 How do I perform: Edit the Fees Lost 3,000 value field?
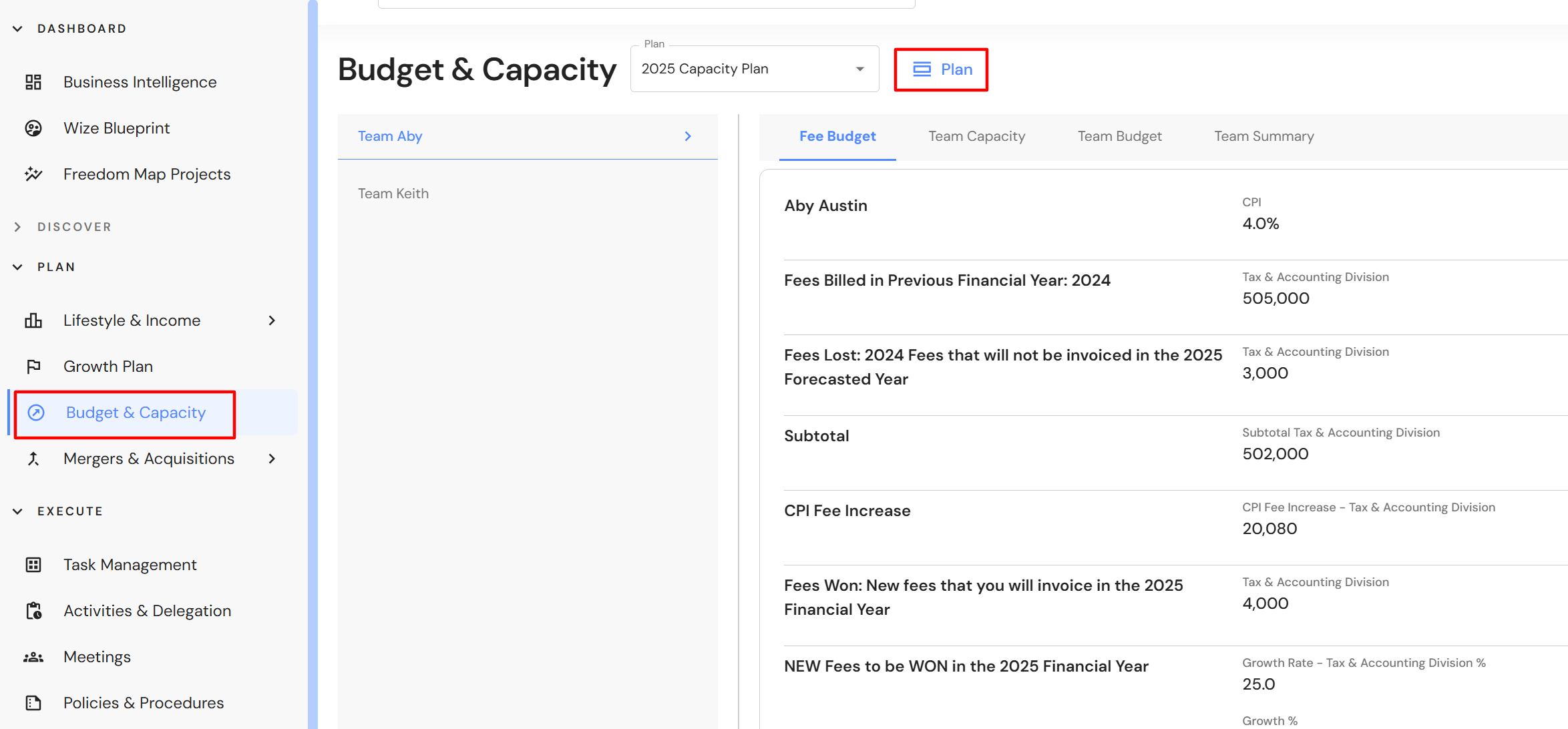(x=1265, y=373)
